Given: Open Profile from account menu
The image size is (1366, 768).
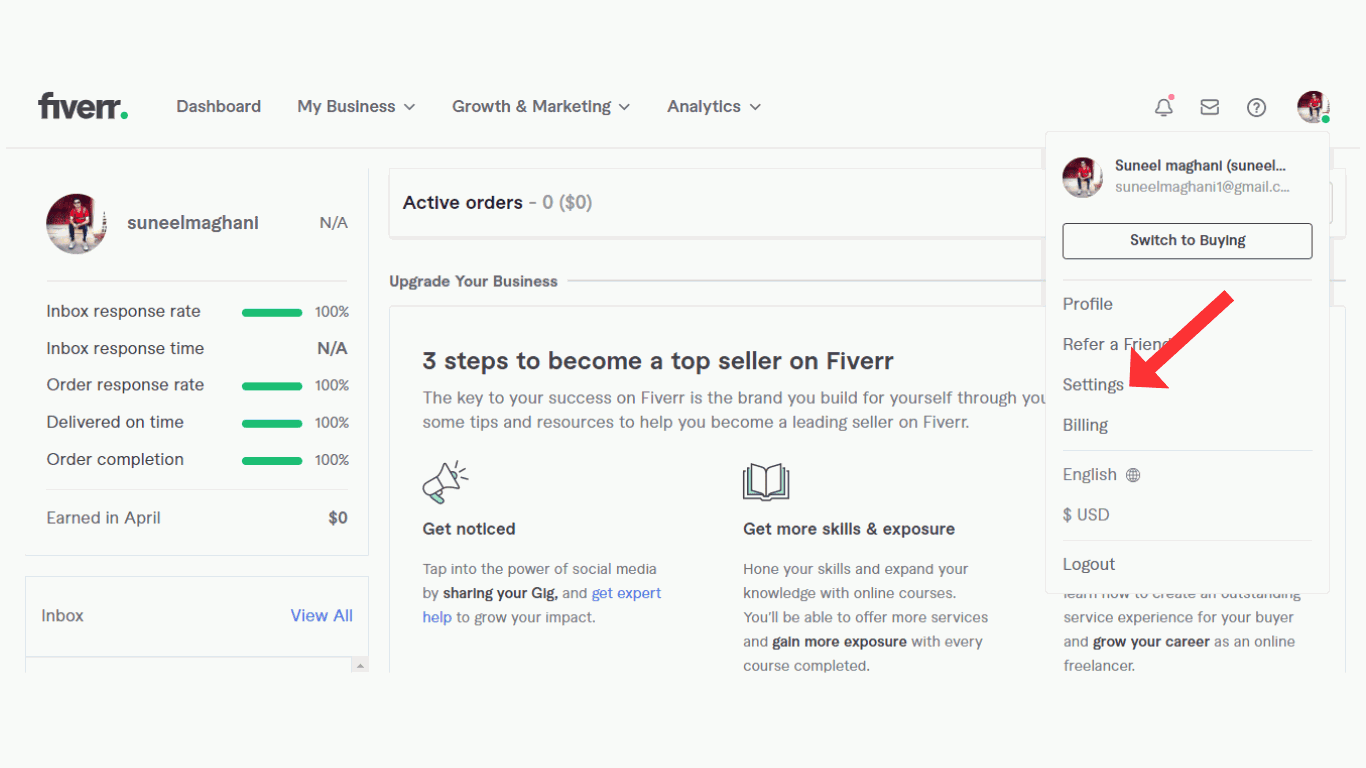Looking at the screenshot, I should tap(1088, 304).
